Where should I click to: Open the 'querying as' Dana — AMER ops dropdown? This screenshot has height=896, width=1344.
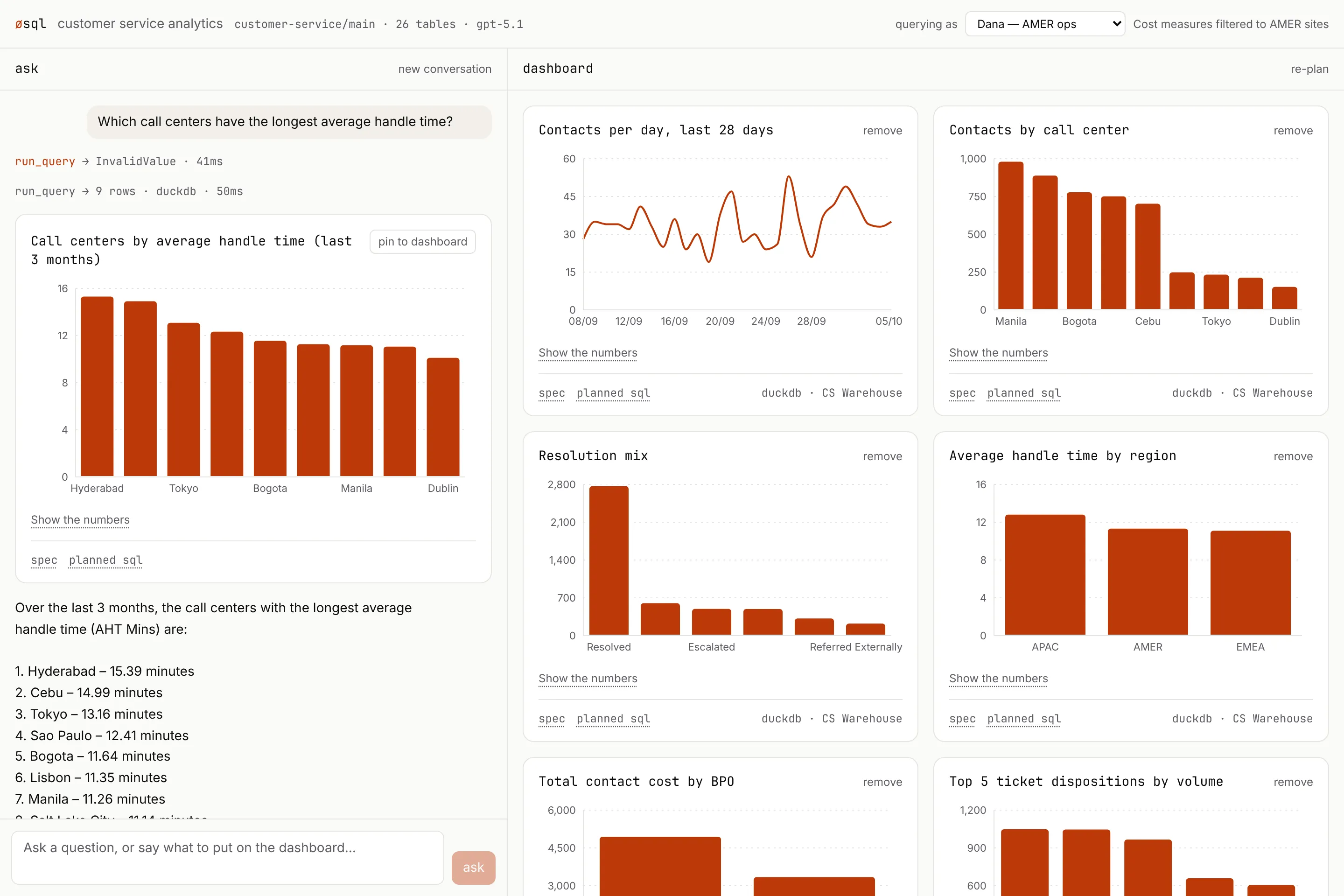[x=1044, y=24]
